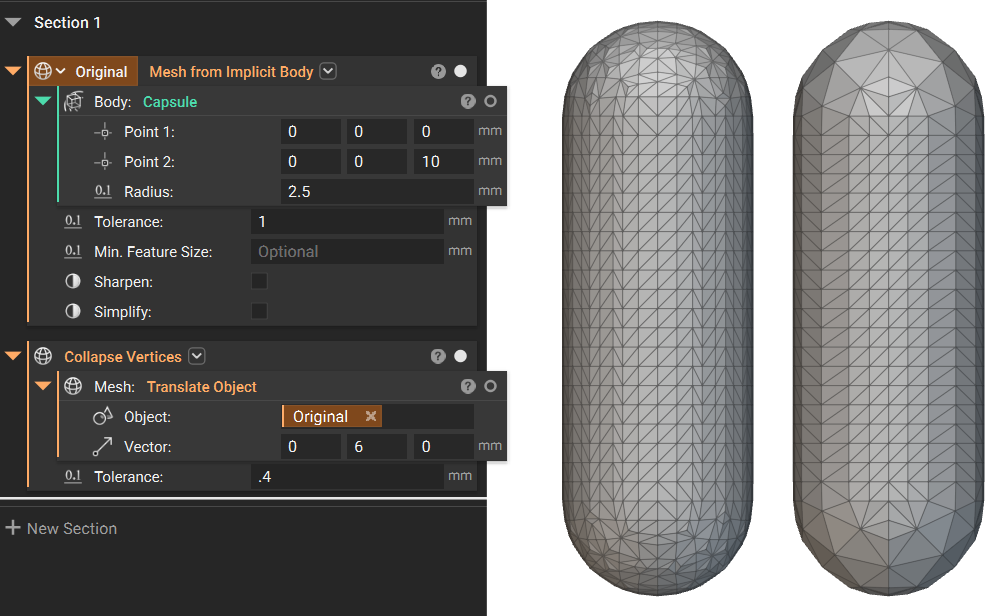Image resolution: width=1004 pixels, height=616 pixels.
Task: Edit the Point 1 Y value field
Action: click(376, 132)
